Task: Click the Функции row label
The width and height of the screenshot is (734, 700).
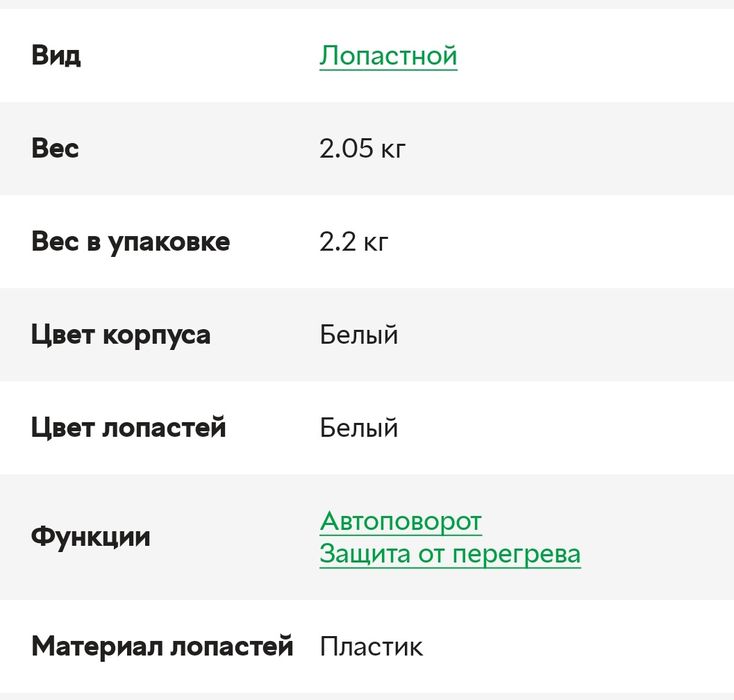Action: pos(90,537)
